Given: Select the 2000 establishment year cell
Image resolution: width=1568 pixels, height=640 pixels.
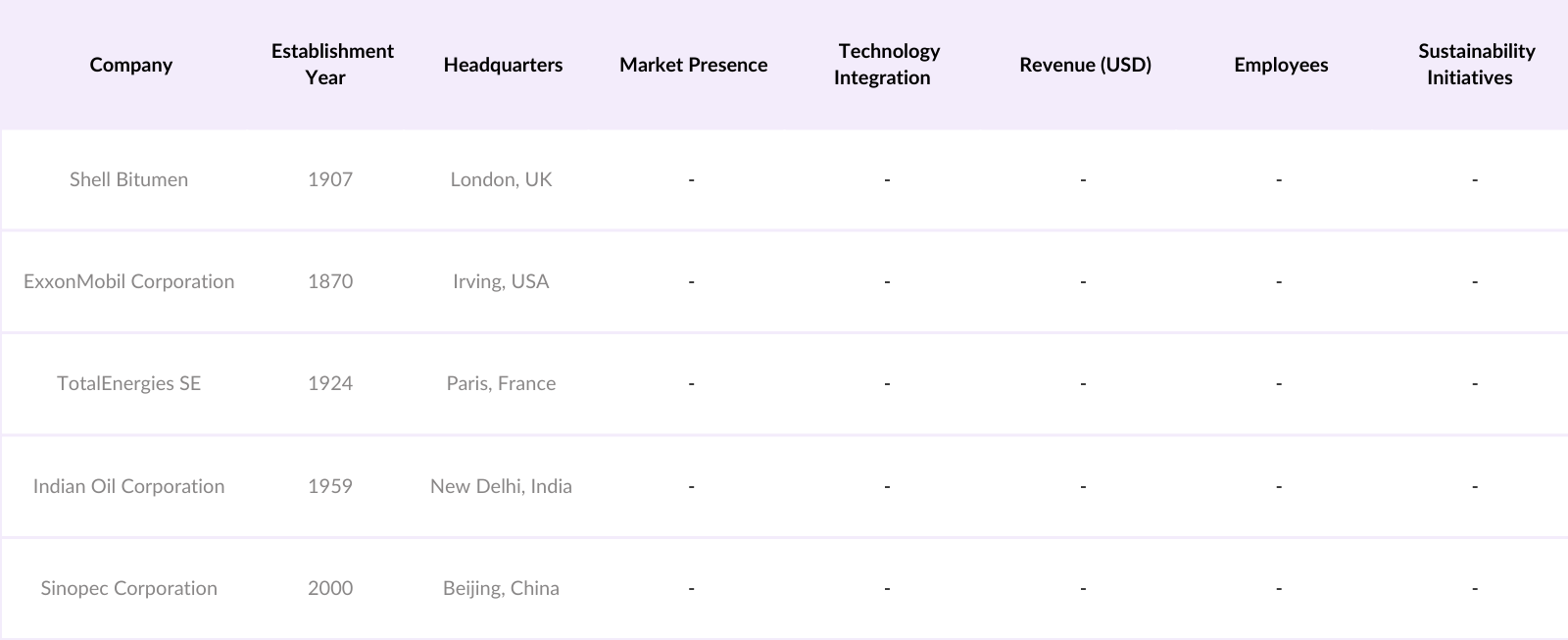Looking at the screenshot, I should [x=330, y=588].
